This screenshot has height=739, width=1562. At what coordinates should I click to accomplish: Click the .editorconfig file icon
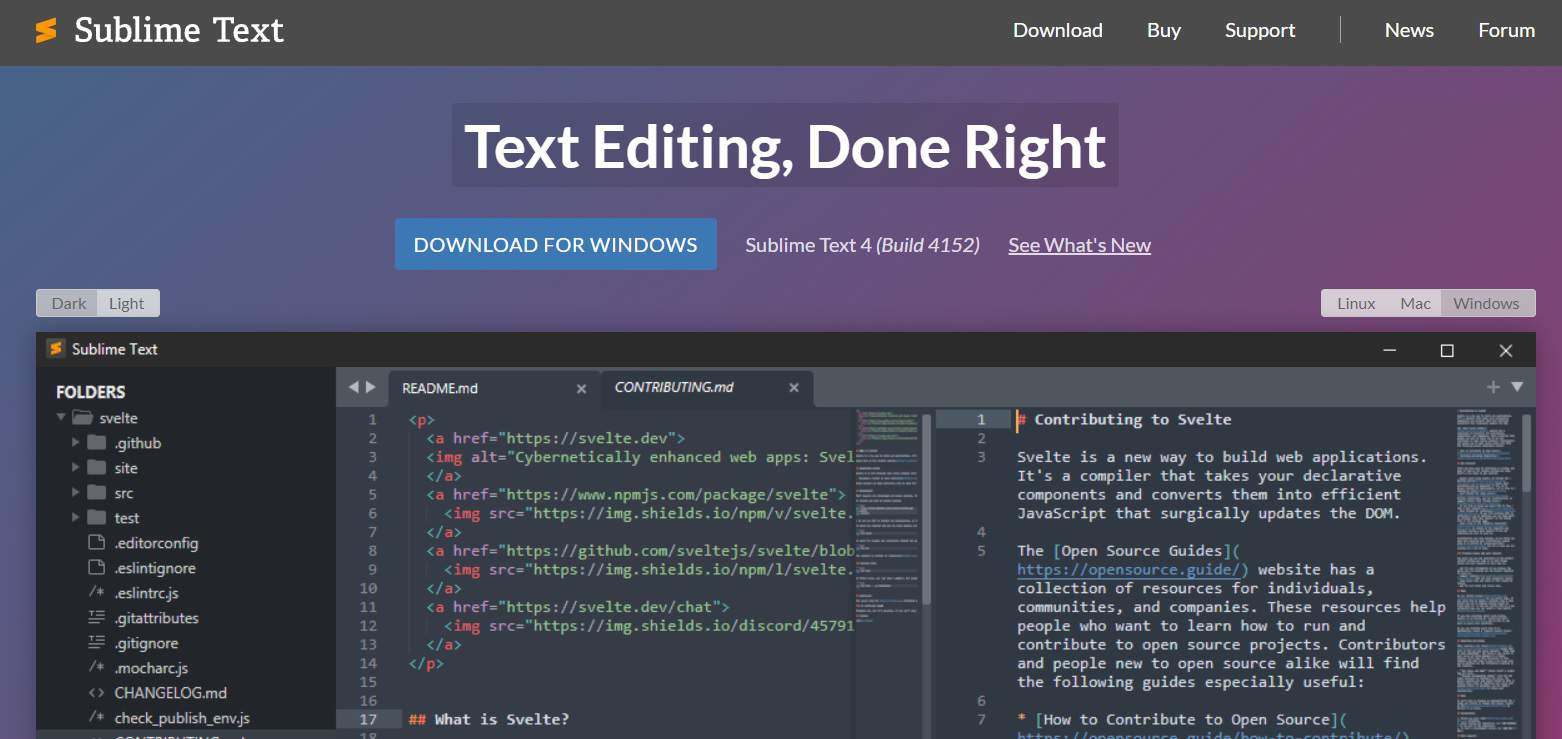tap(96, 543)
